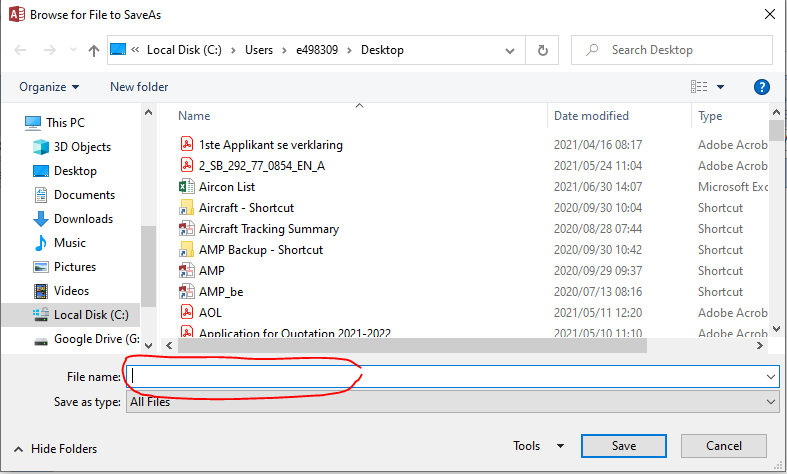The width and height of the screenshot is (787, 474).
Task: Click the Cancel button
Action: pyautogui.click(x=724, y=446)
